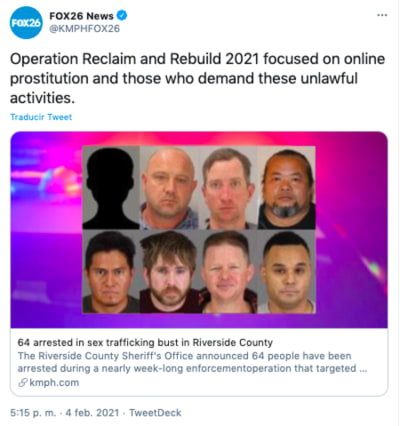Click the bearded brown-haired man mugshot
Screen dimensions: 400x426
point(169,272)
